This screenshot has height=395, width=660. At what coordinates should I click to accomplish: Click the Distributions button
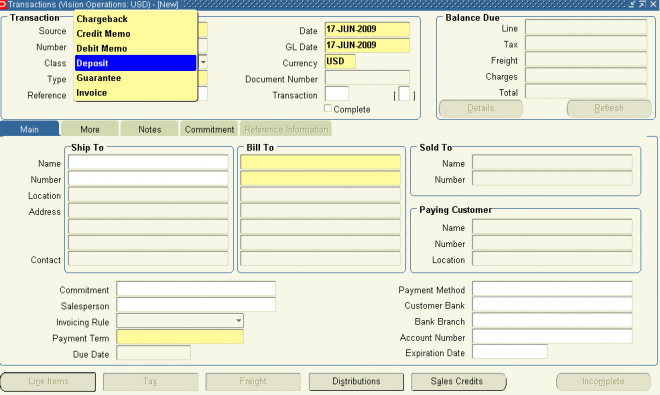tap(356, 382)
